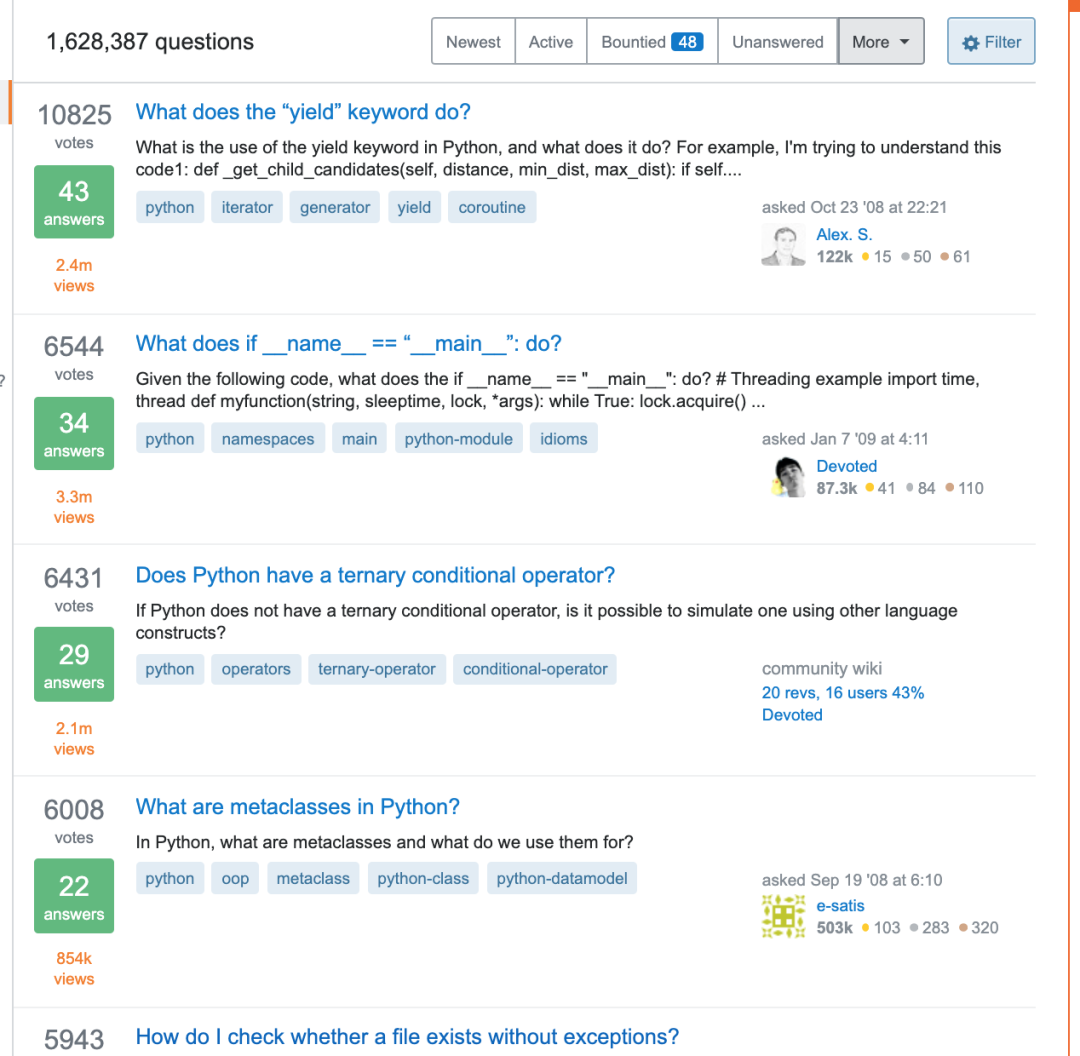Open the file exists without exceptions question
The height and width of the screenshot is (1056, 1080).
tap(407, 1036)
